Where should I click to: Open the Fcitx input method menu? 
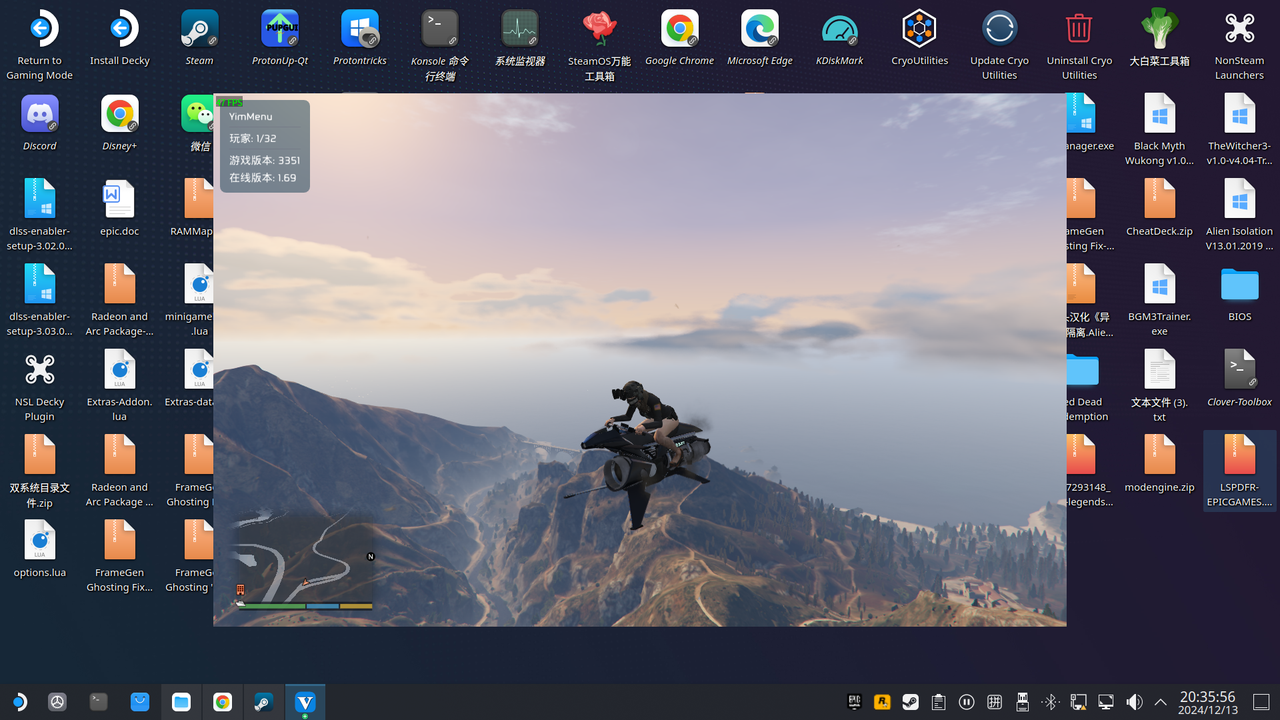click(x=994, y=702)
